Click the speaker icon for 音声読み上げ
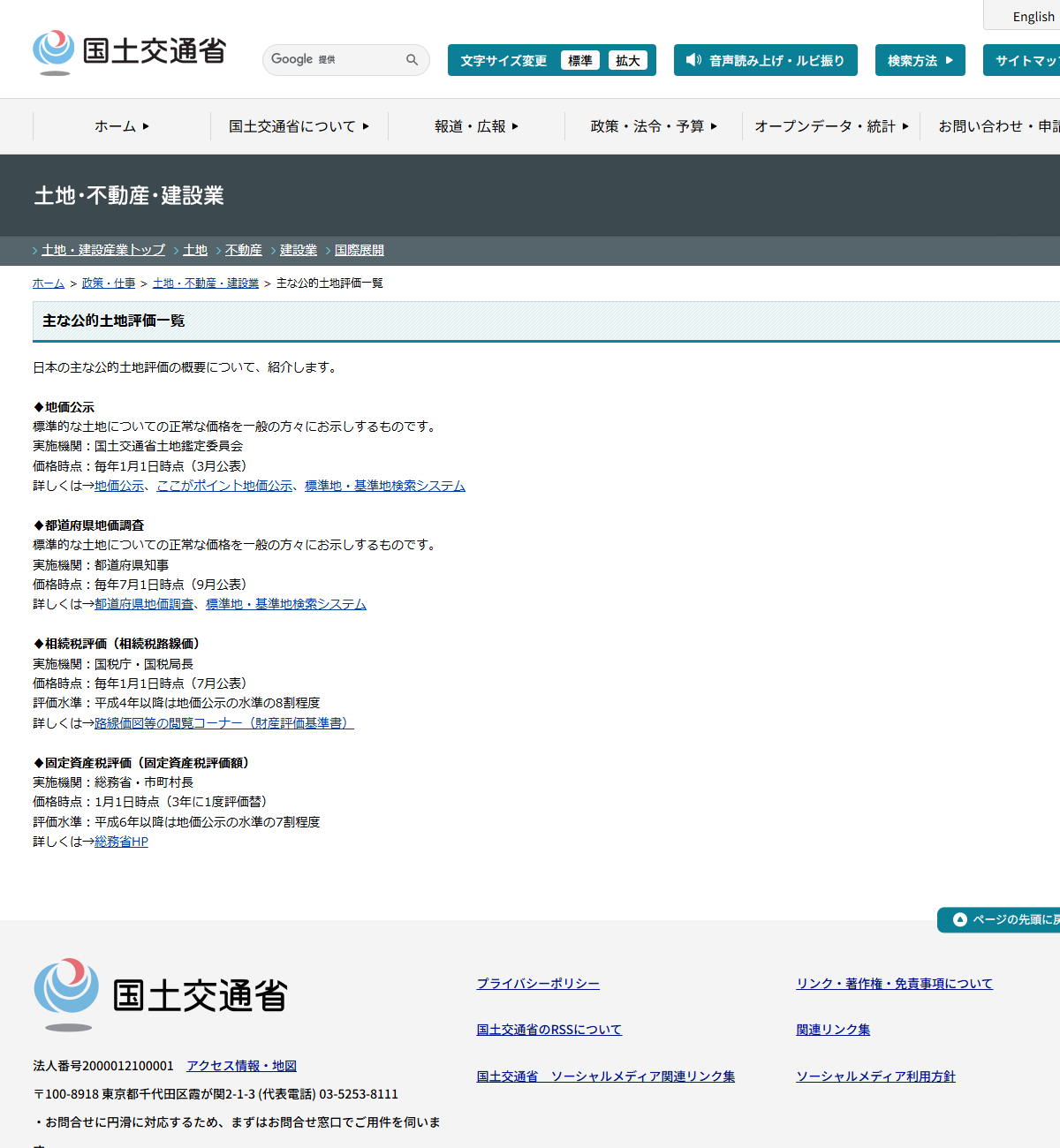The image size is (1060, 1148). tap(693, 60)
